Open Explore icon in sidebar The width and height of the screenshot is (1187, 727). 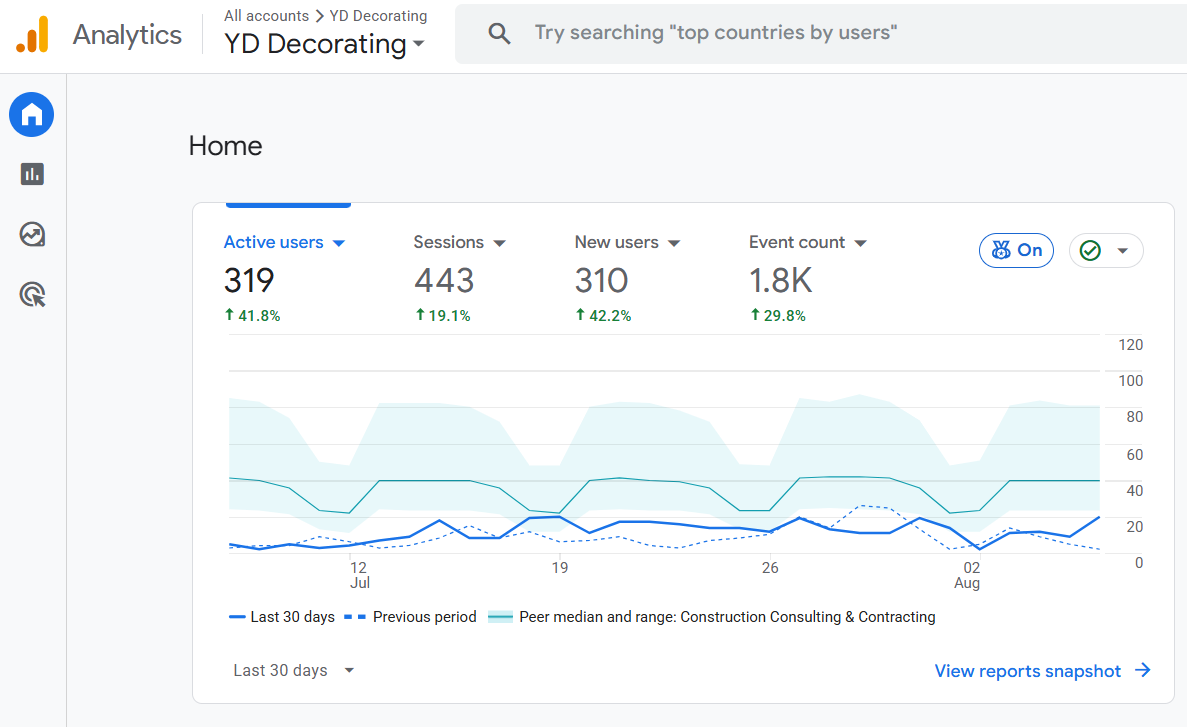click(x=32, y=235)
